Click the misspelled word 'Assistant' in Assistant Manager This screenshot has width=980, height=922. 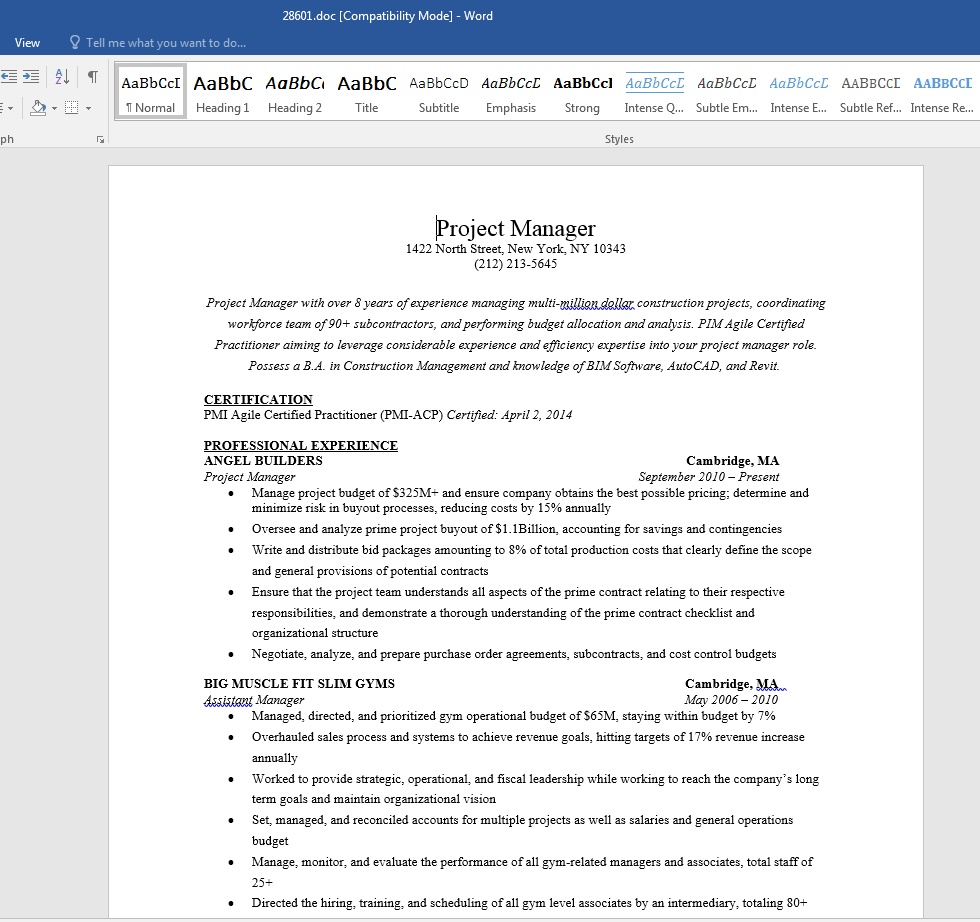228,700
